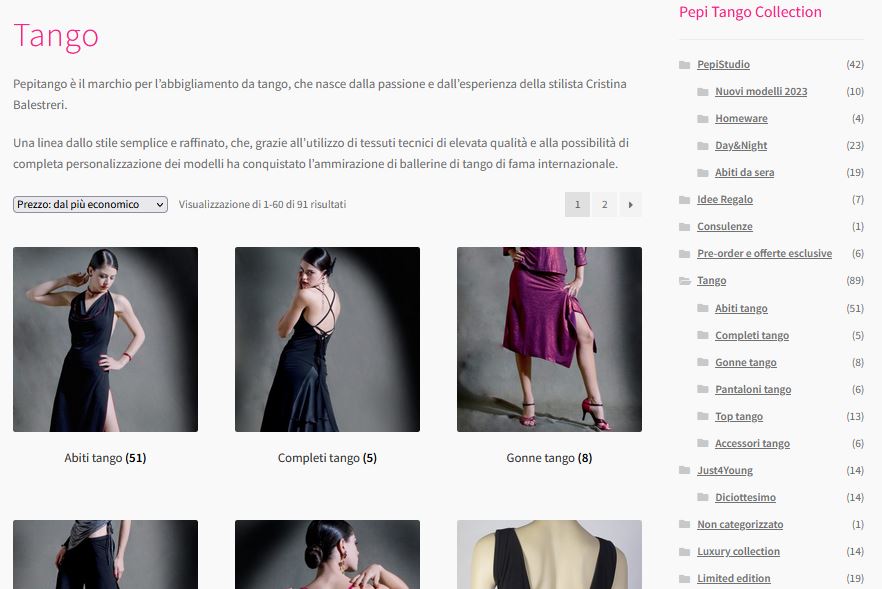Open the Abiti tango category thumbnail
Image resolution: width=882 pixels, height=589 pixels.
coord(105,339)
